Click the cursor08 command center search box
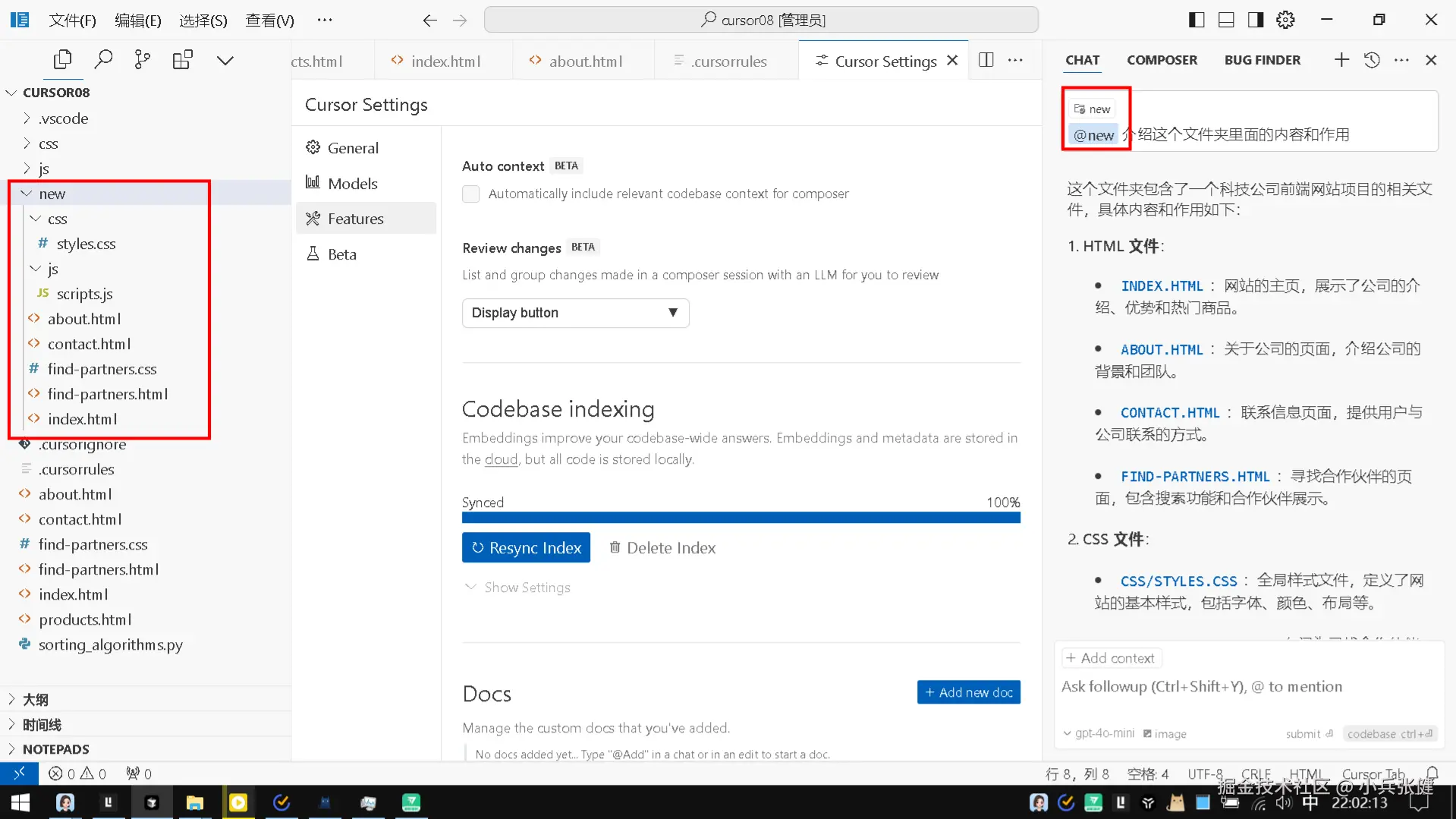This screenshot has height=819, width=1456. 761,20
